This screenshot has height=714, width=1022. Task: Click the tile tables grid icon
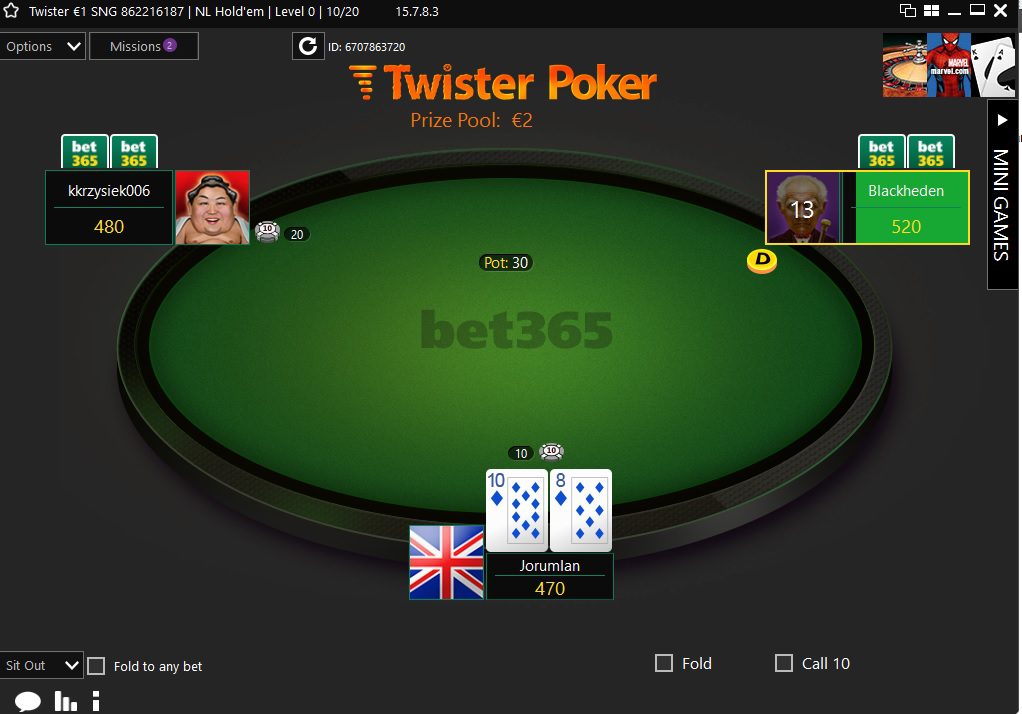pyautogui.click(x=931, y=10)
